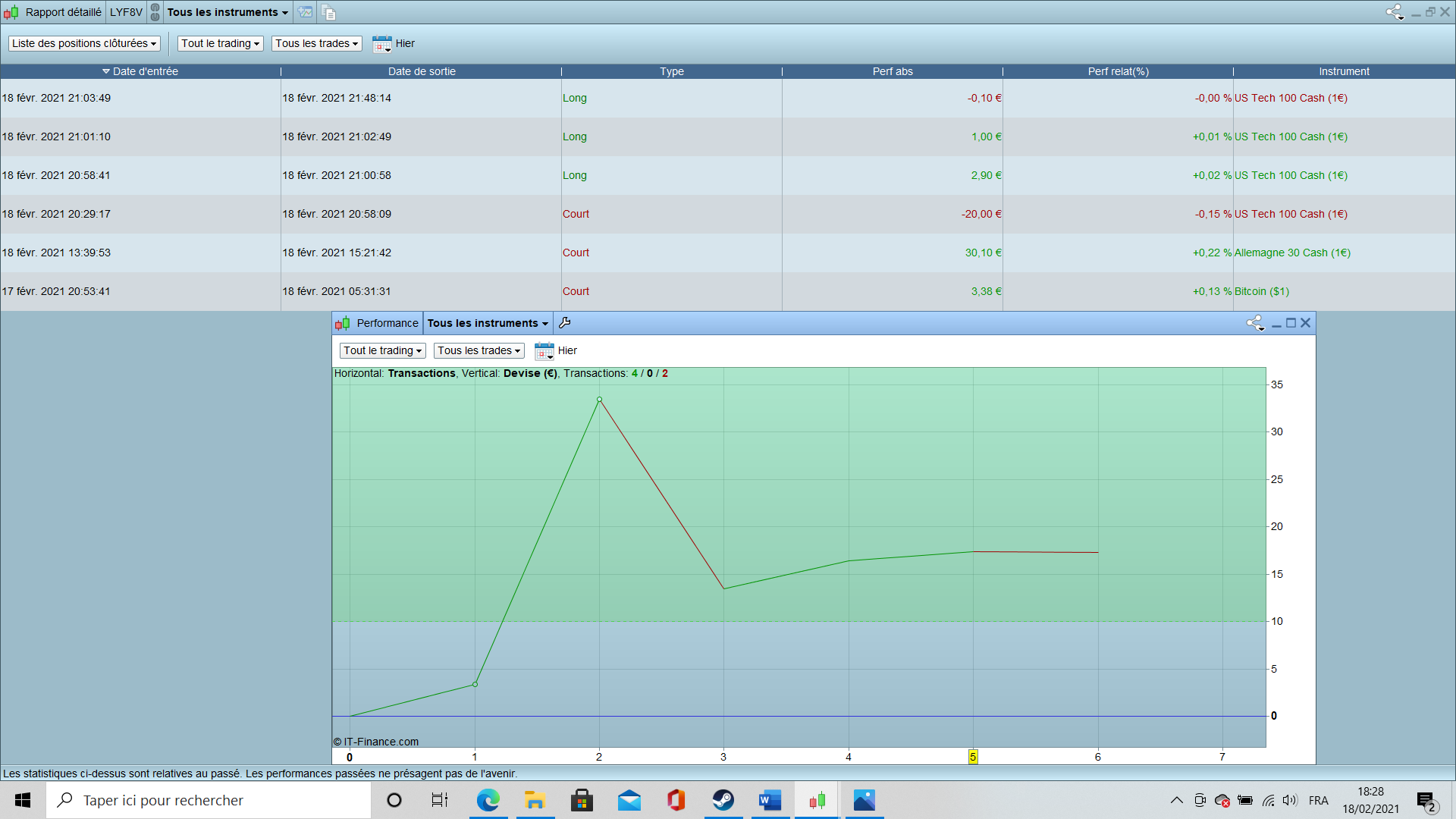This screenshot has width=1456, height=819.
Task: Open the Steam app from the taskbar
Action: pos(723,800)
